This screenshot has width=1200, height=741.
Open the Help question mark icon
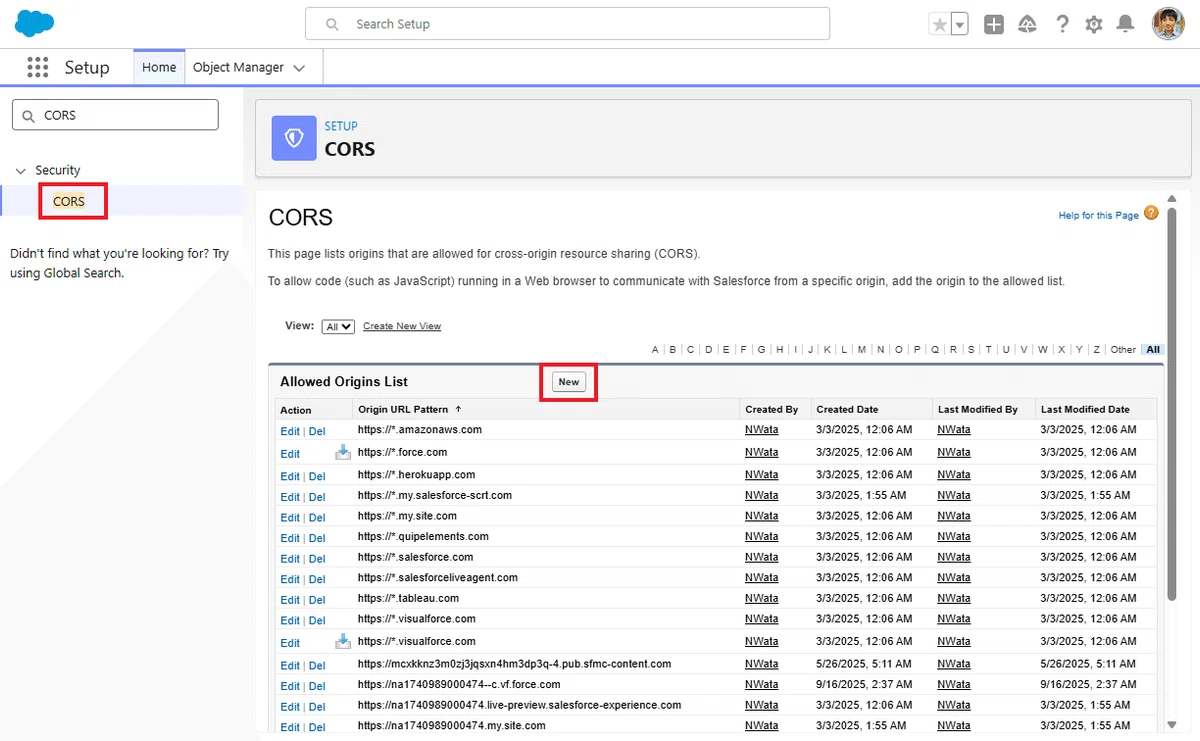tap(1062, 25)
